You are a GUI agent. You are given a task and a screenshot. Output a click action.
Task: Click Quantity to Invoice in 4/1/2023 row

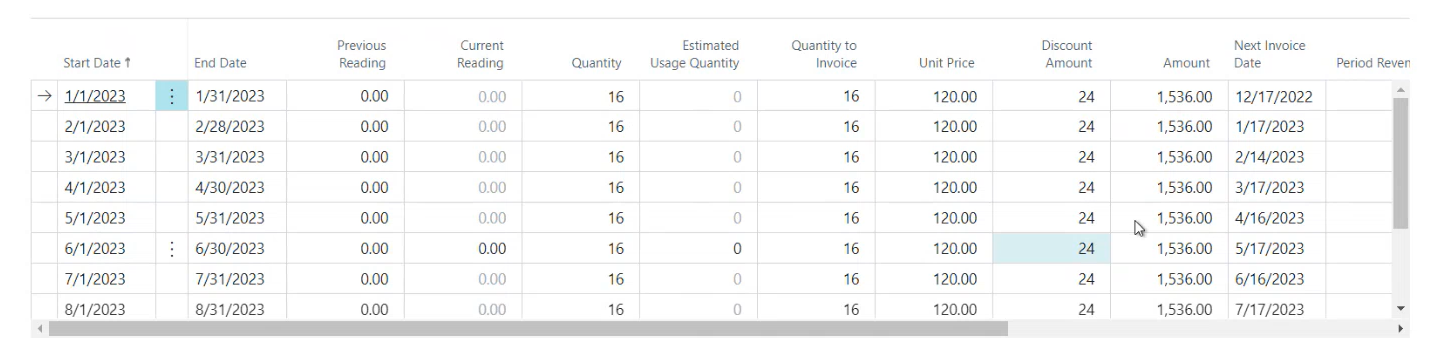pos(816,188)
